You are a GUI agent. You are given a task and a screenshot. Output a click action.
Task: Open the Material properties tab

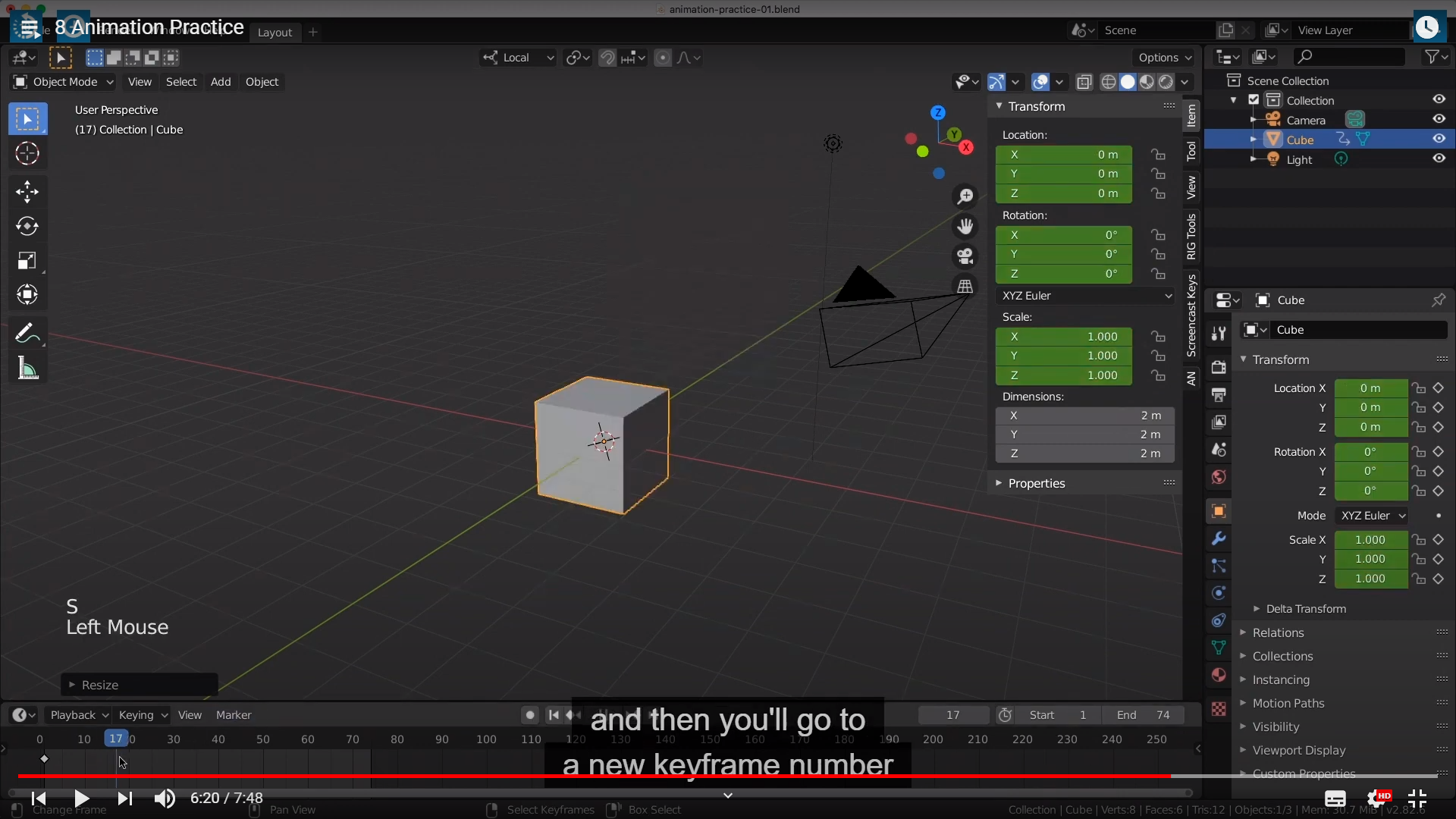pyautogui.click(x=1219, y=675)
